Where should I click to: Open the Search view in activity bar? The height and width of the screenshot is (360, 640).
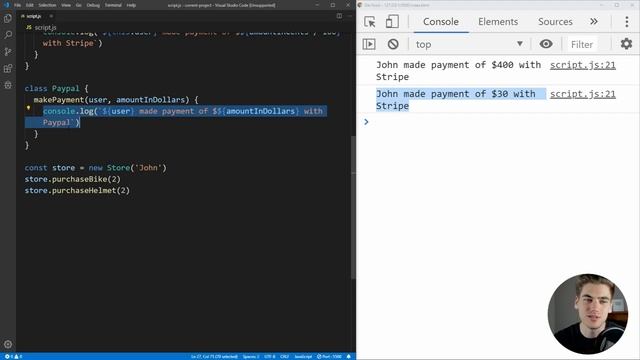(8, 35)
